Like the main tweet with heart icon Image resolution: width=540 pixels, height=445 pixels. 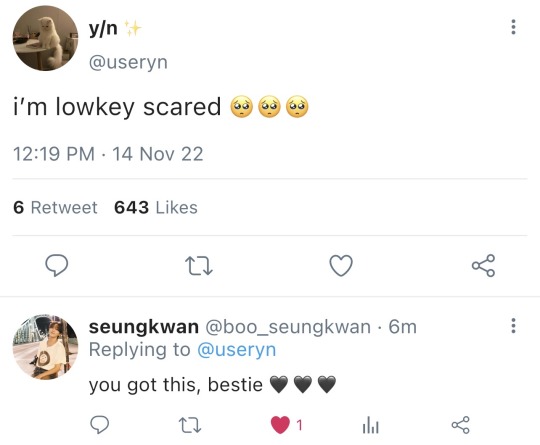pyautogui.click(x=341, y=266)
